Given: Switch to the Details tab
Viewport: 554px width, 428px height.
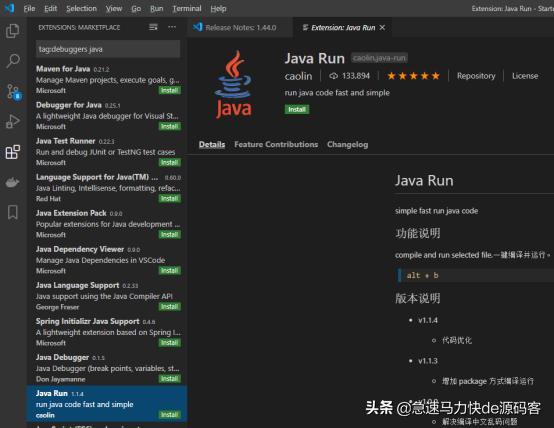Looking at the screenshot, I should coord(212,145).
